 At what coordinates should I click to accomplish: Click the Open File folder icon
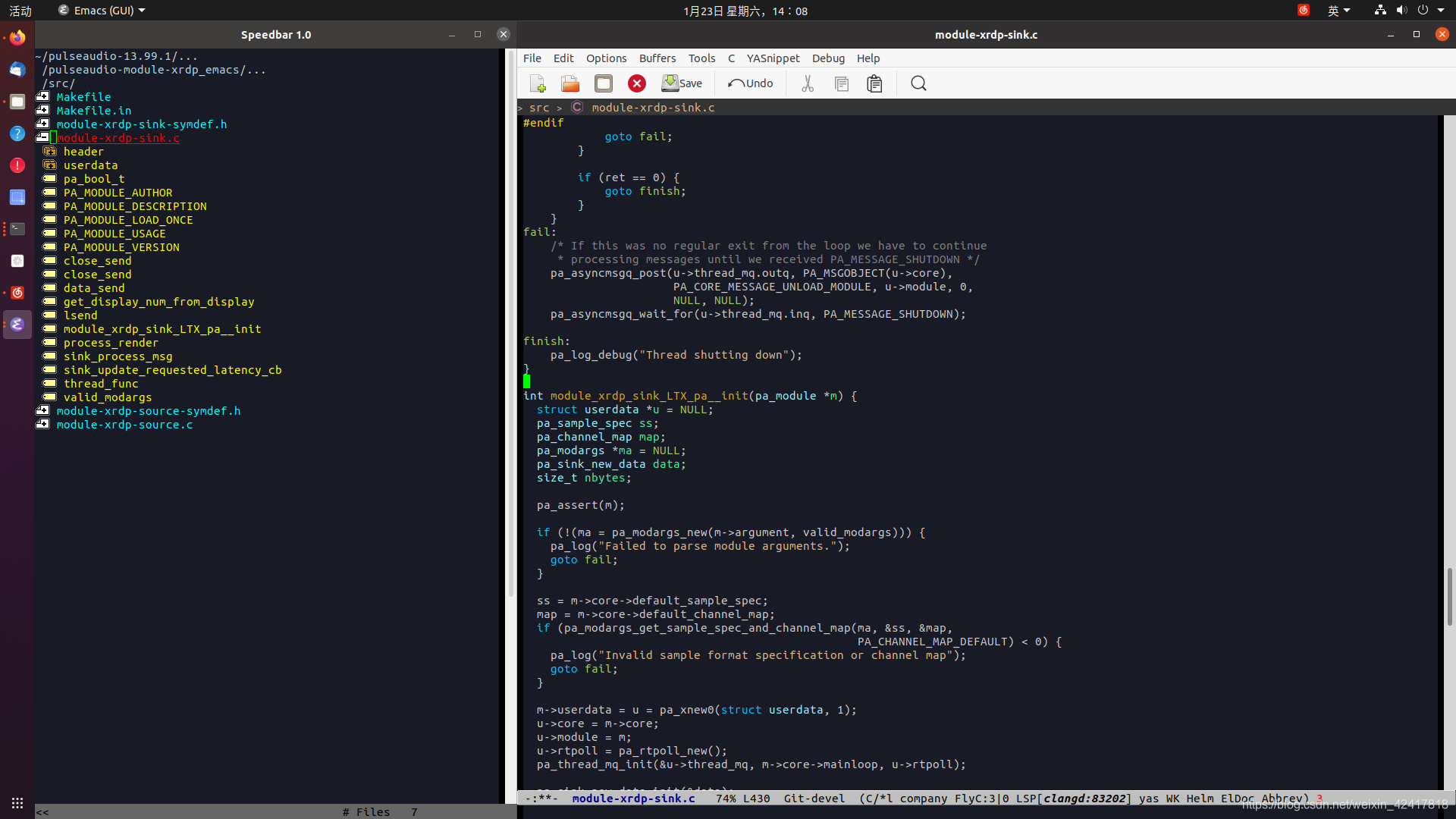[x=570, y=83]
